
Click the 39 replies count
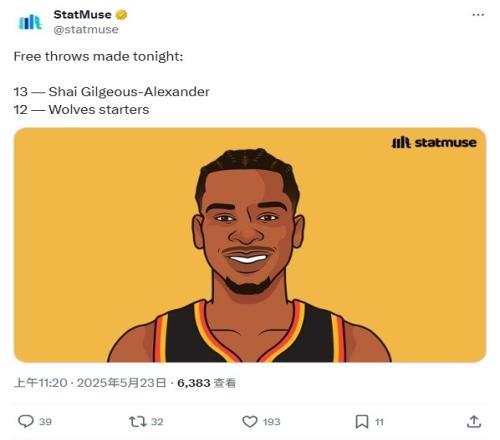(x=45, y=422)
